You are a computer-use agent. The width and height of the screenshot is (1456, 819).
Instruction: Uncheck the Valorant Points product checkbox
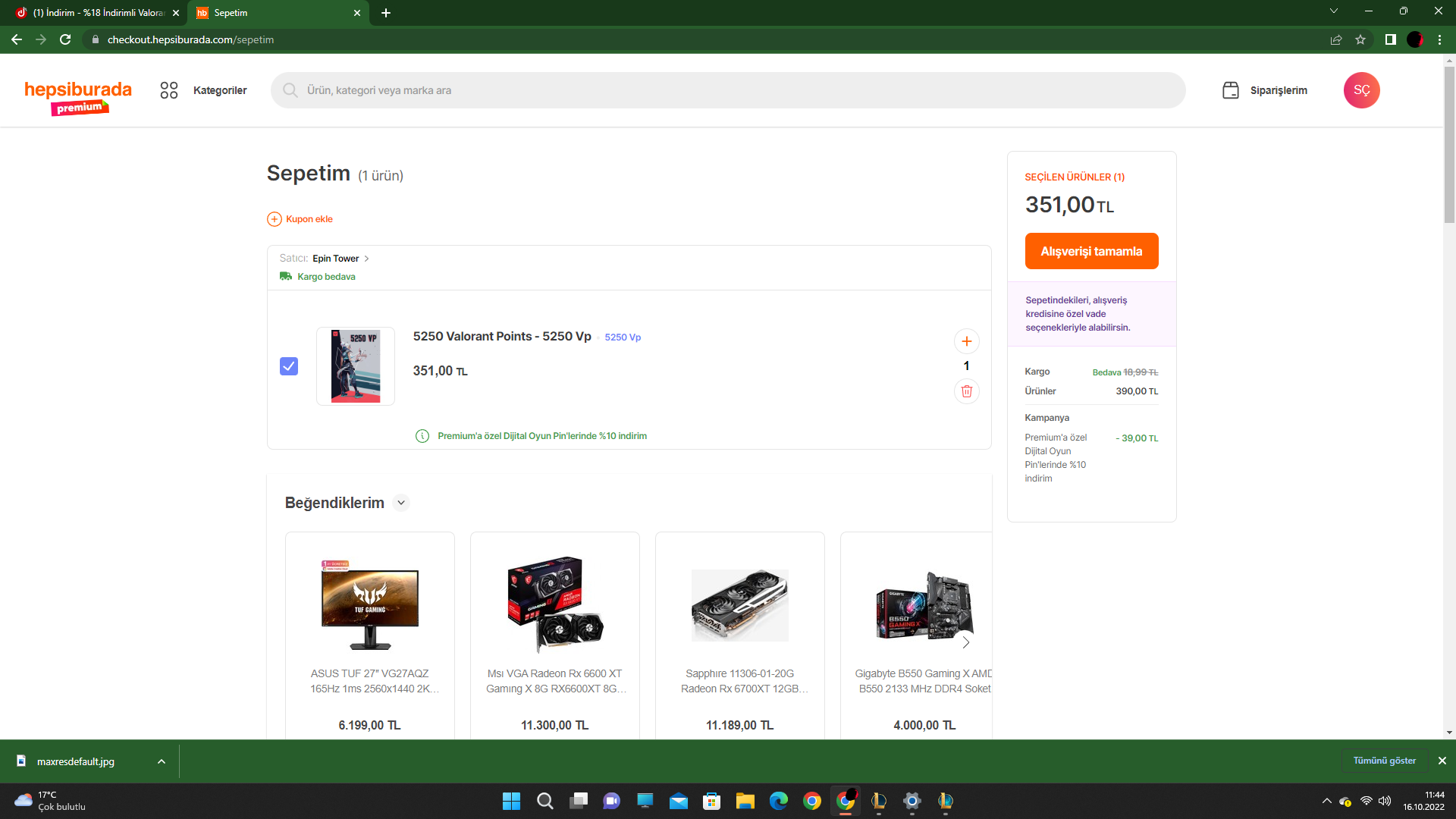[289, 366]
